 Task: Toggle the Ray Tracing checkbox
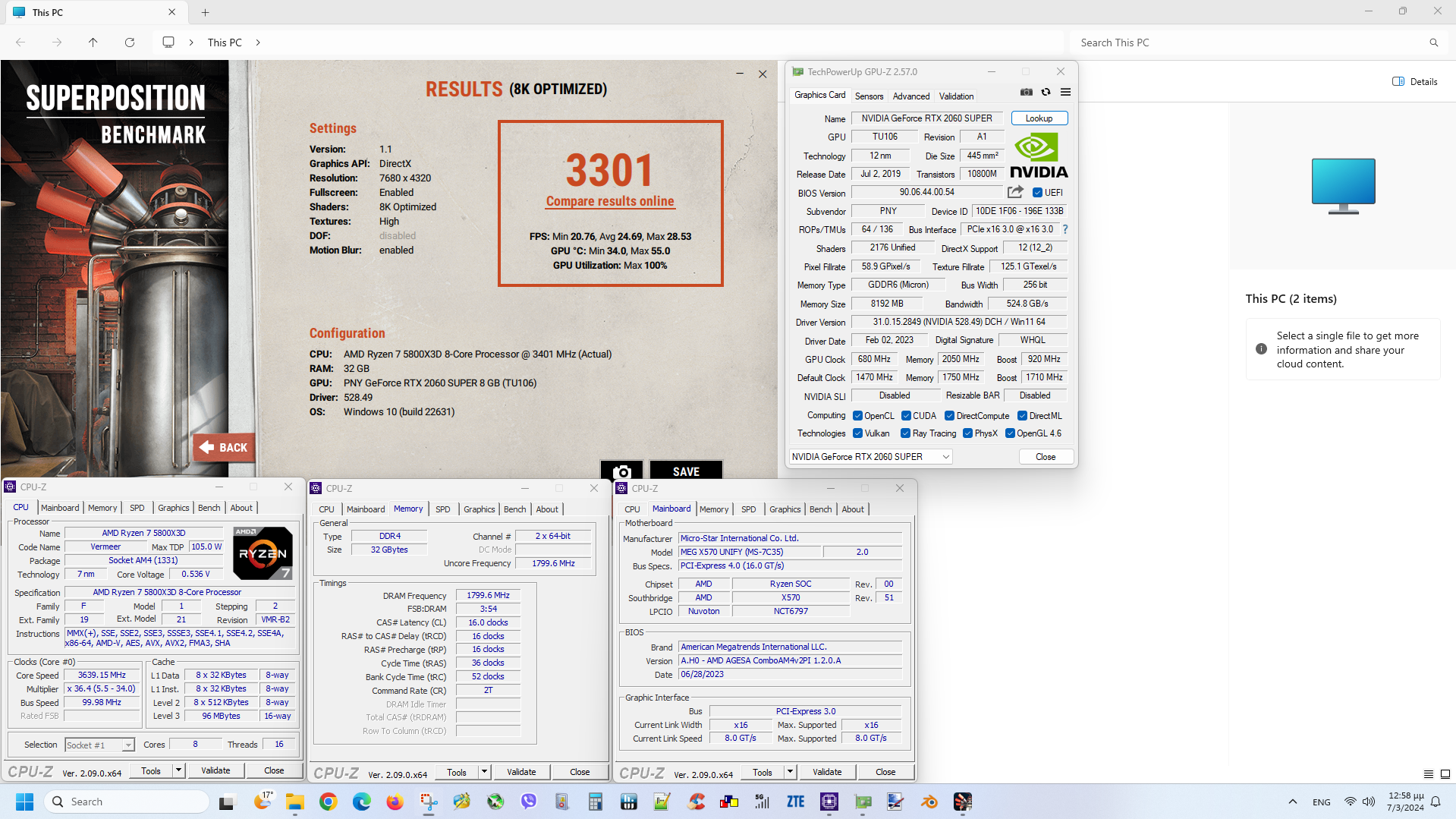click(905, 433)
